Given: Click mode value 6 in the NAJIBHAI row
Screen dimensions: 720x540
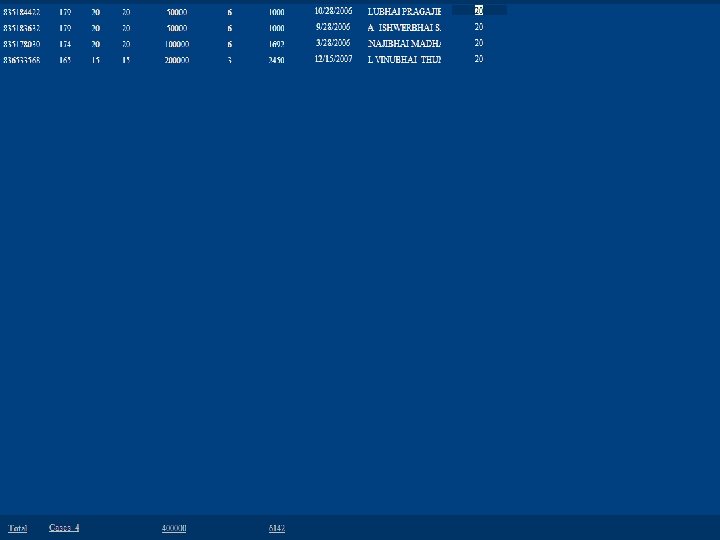Looking at the screenshot, I should [230, 45].
